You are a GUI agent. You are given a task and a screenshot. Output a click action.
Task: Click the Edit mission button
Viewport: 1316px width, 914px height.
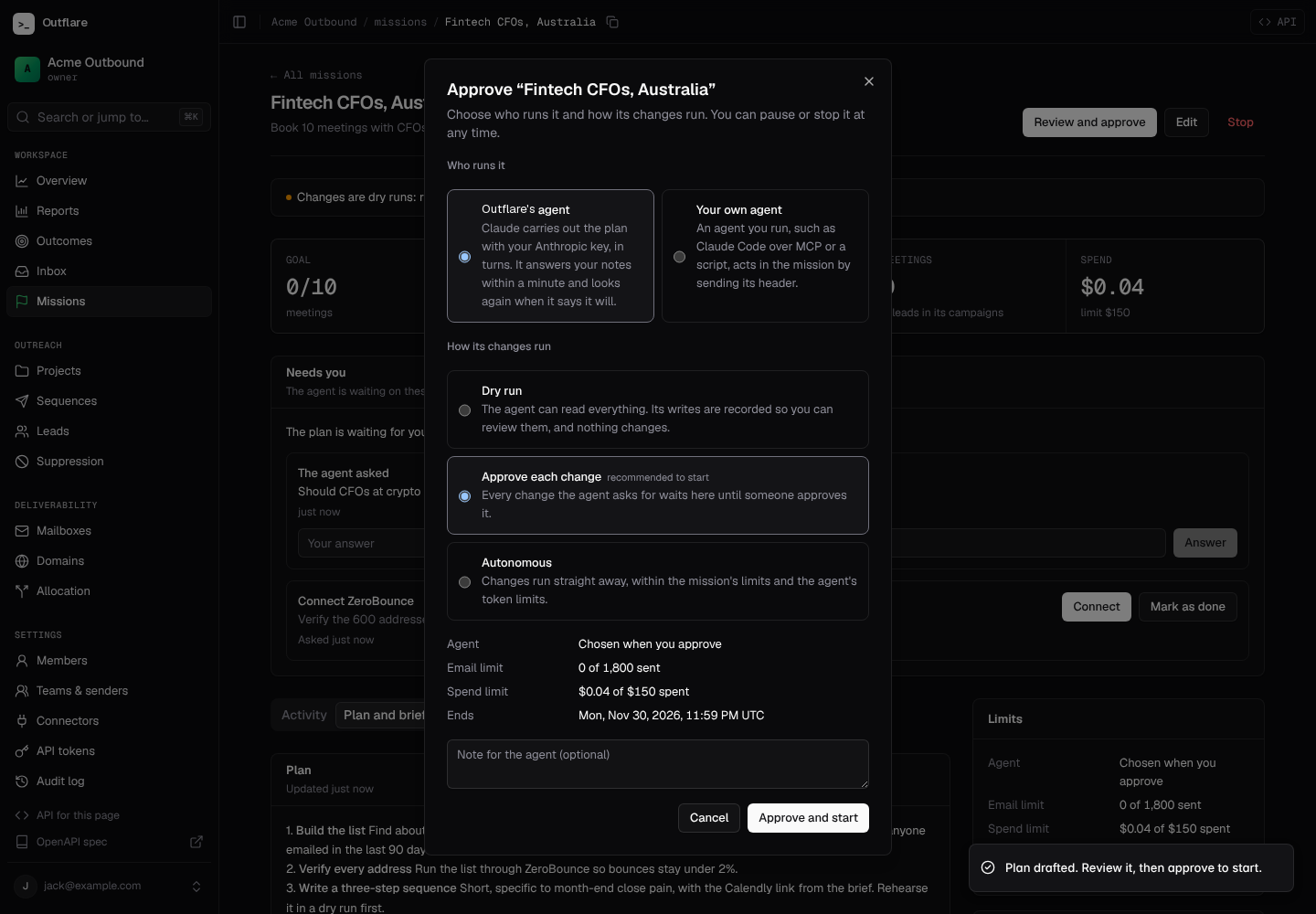coord(1186,122)
